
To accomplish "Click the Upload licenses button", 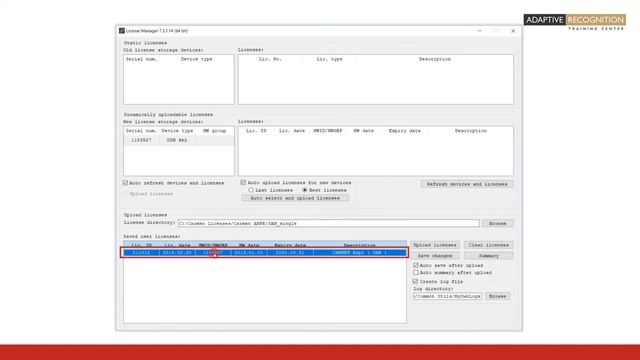I will point(435,245).
